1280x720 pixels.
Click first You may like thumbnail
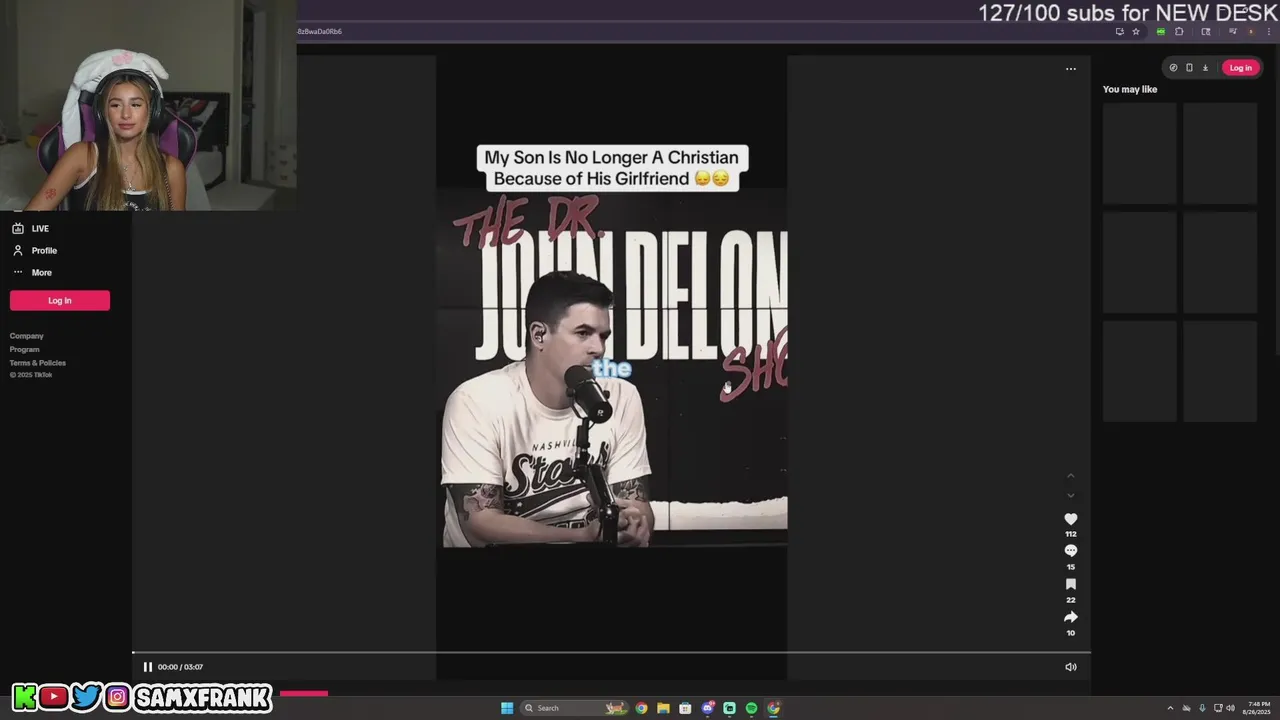pos(1139,153)
